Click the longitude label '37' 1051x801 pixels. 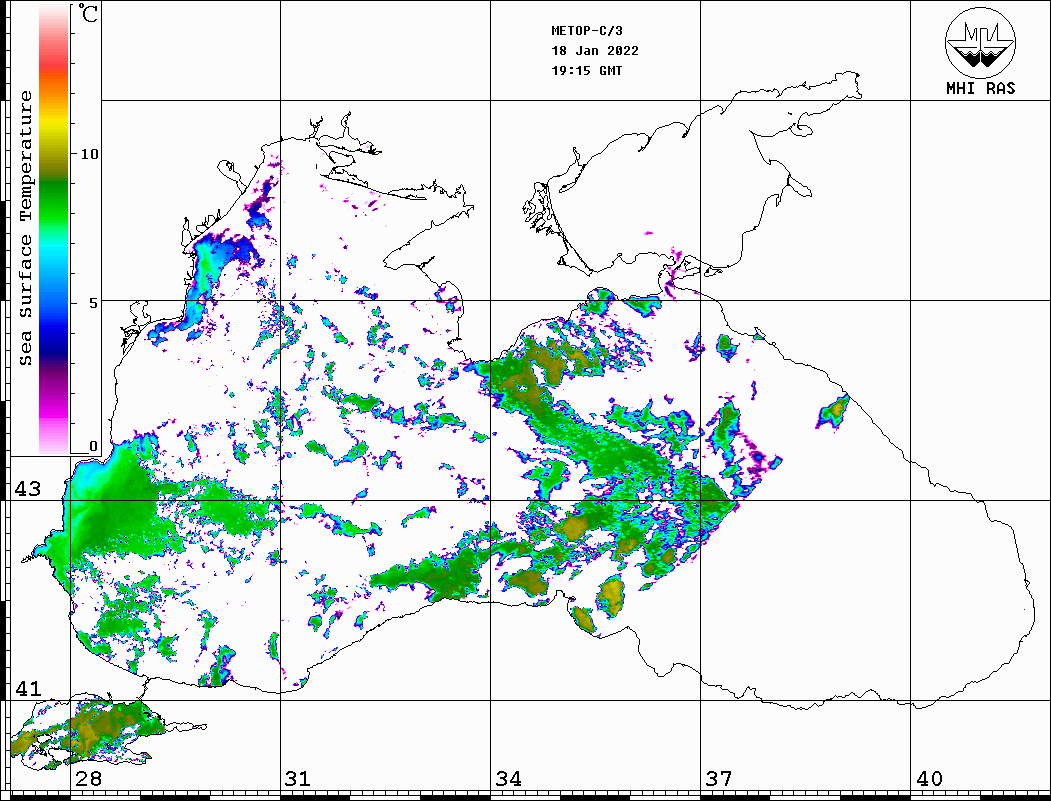(719, 779)
